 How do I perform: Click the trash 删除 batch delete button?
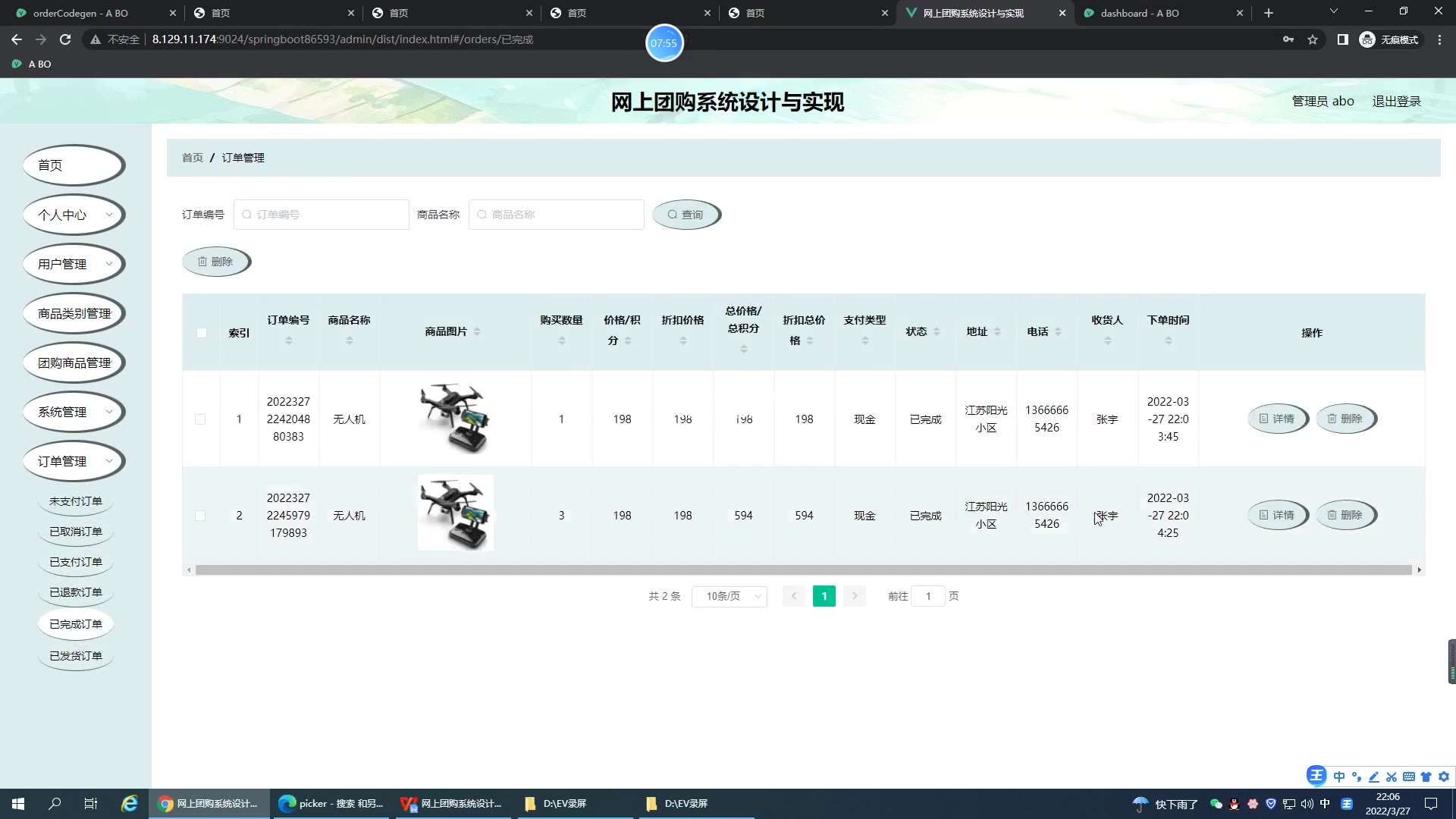click(x=215, y=262)
